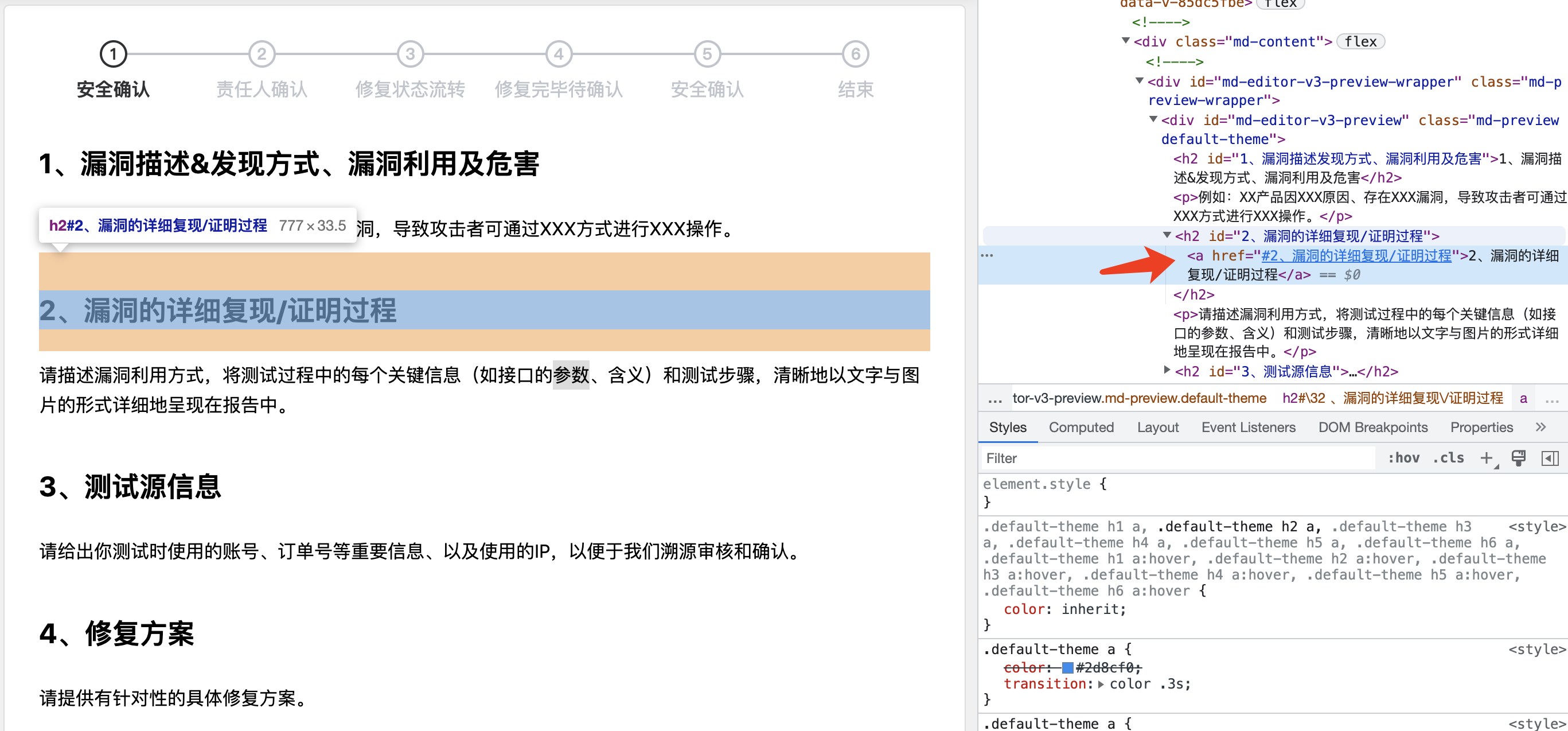This screenshot has width=1568, height=731.
Task: Toggle the :hov element state panel
Action: (x=1403, y=458)
